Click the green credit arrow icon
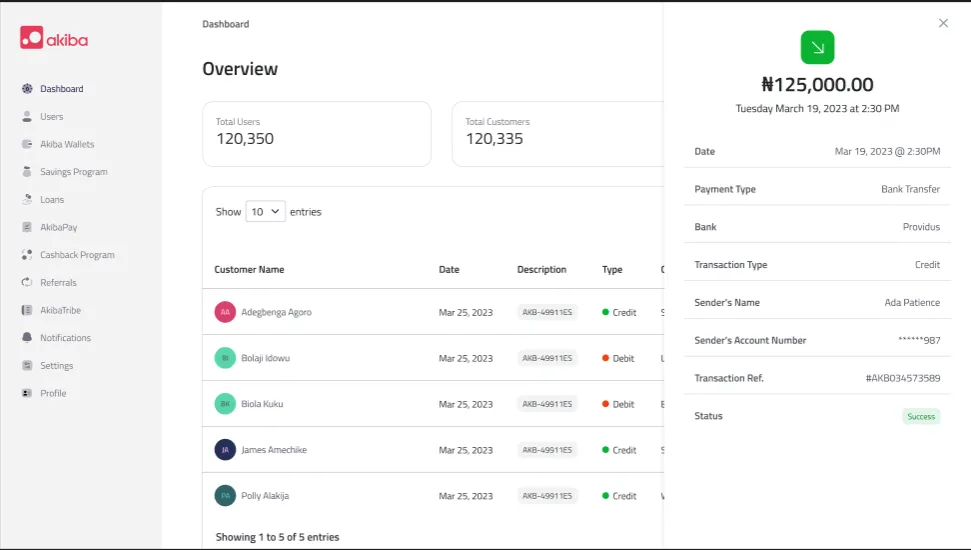Image resolution: width=971 pixels, height=550 pixels. point(817,47)
